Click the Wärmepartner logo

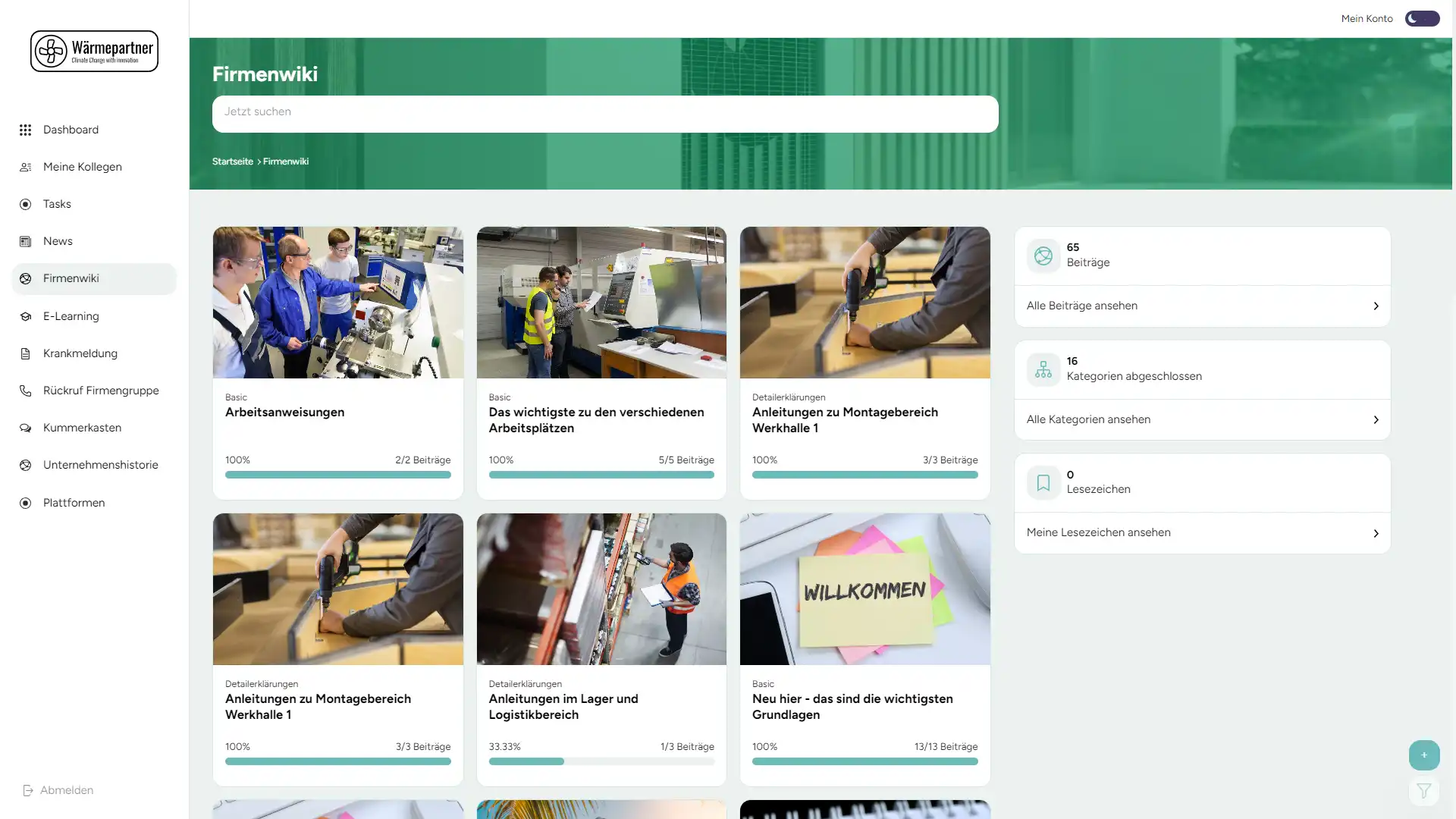coord(94,51)
